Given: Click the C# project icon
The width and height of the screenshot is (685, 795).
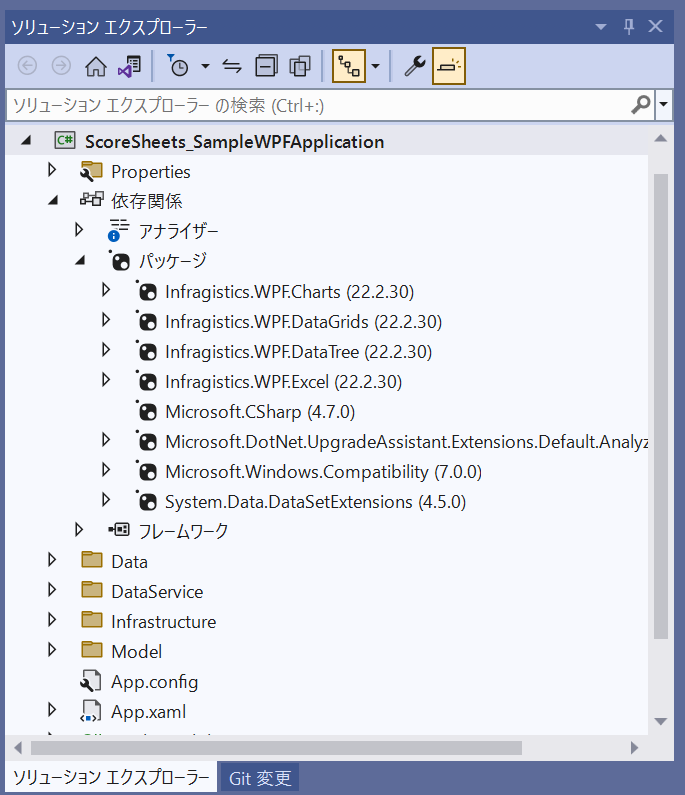Looking at the screenshot, I should tap(65, 140).
